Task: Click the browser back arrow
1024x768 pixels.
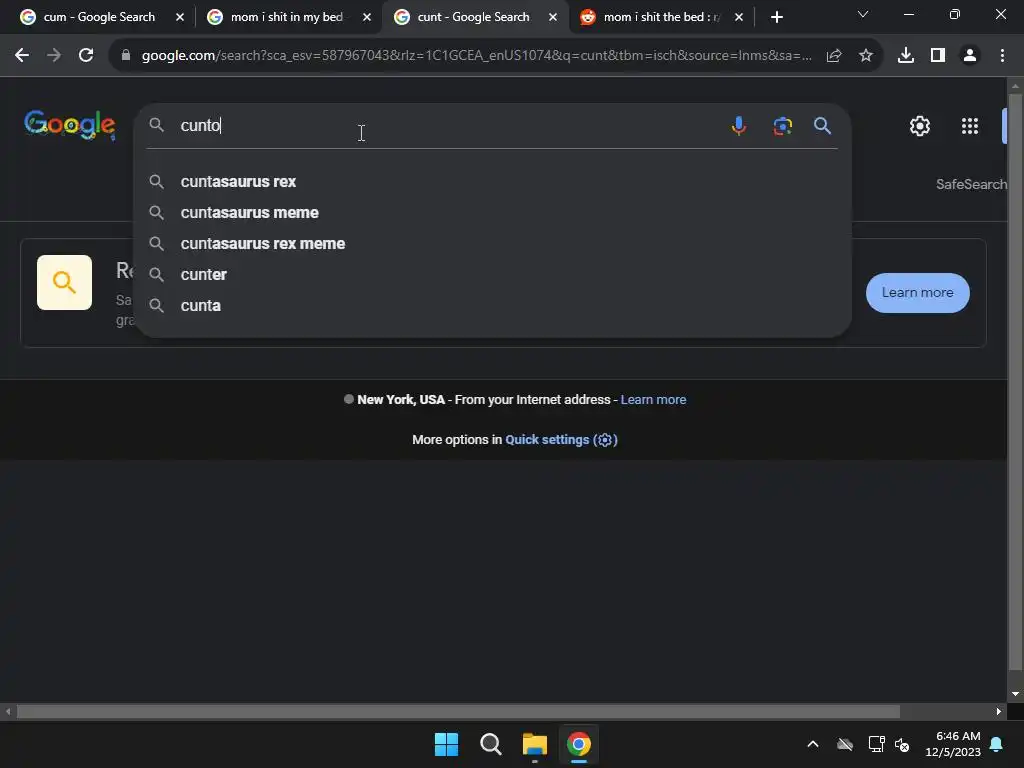Action: tap(22, 56)
